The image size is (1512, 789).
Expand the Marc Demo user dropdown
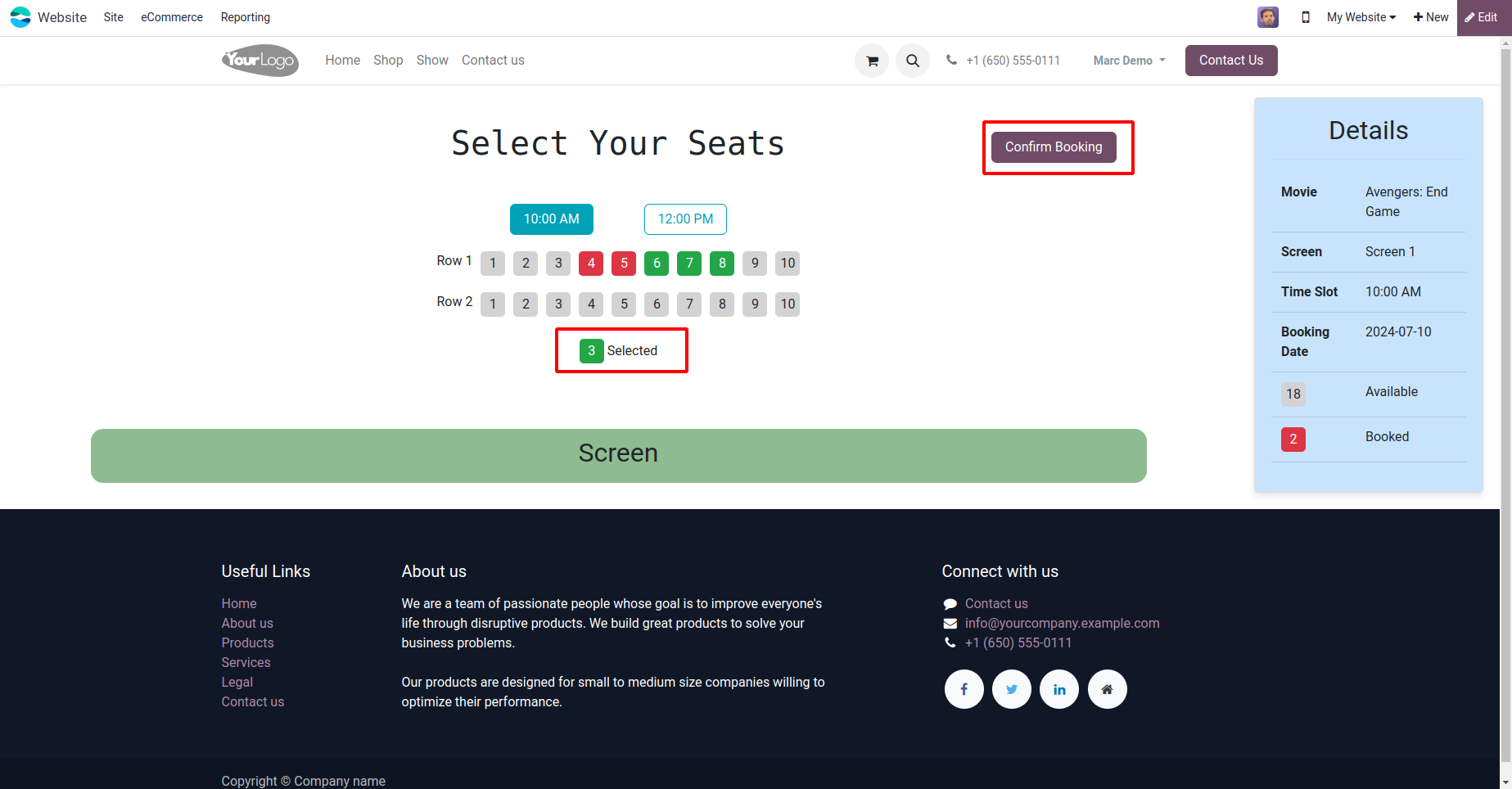1129,61
